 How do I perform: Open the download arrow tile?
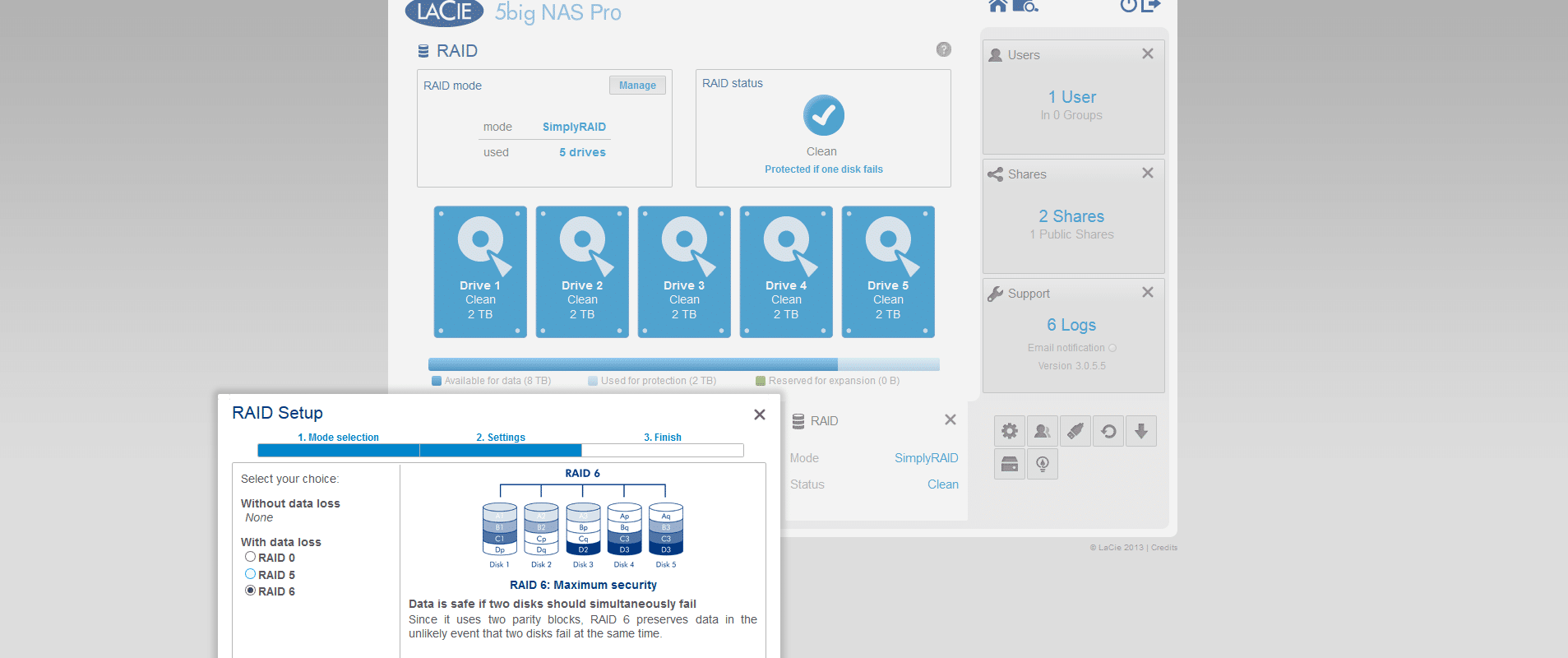coord(1141,431)
